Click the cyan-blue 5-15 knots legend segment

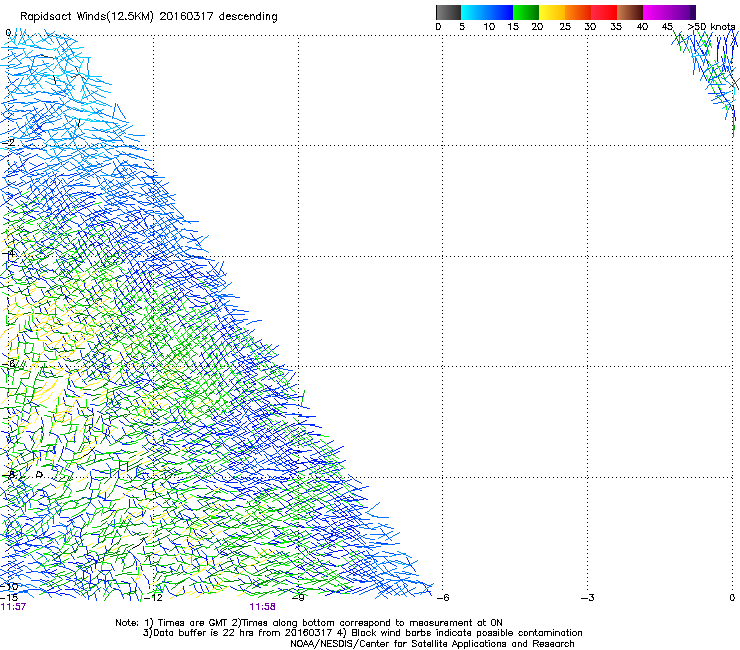coord(487,12)
